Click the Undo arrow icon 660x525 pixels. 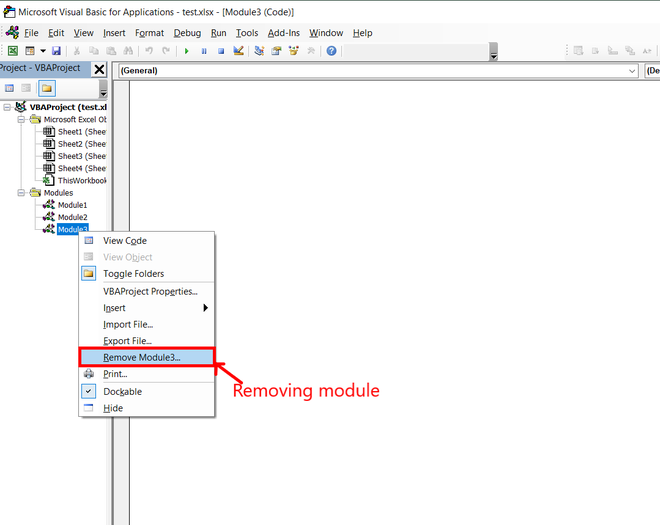[149, 51]
